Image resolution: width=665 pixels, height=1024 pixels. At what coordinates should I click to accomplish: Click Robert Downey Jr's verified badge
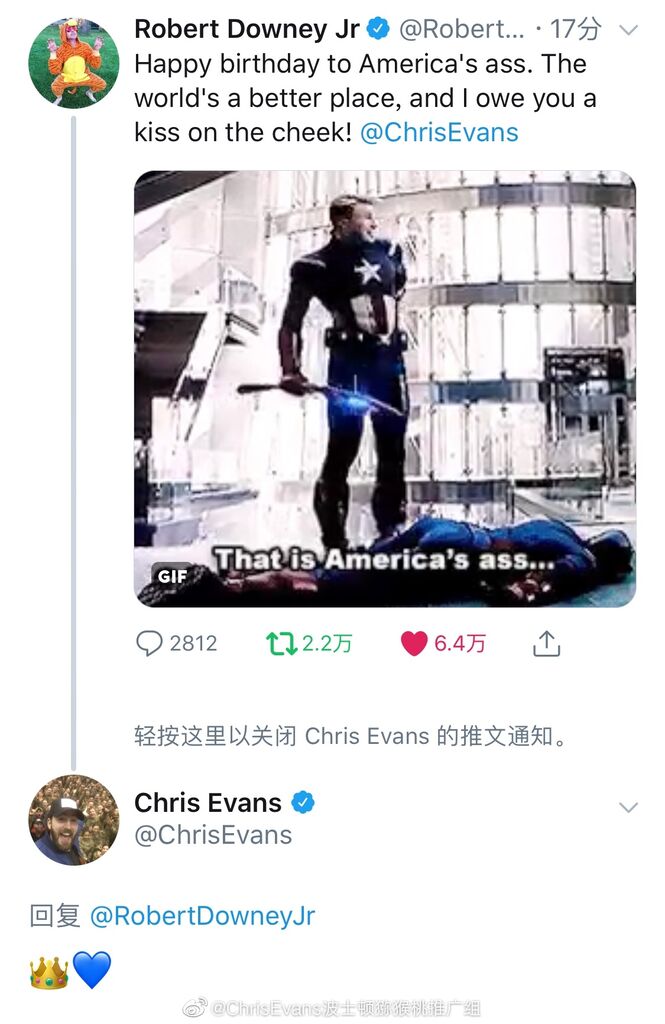(378, 29)
